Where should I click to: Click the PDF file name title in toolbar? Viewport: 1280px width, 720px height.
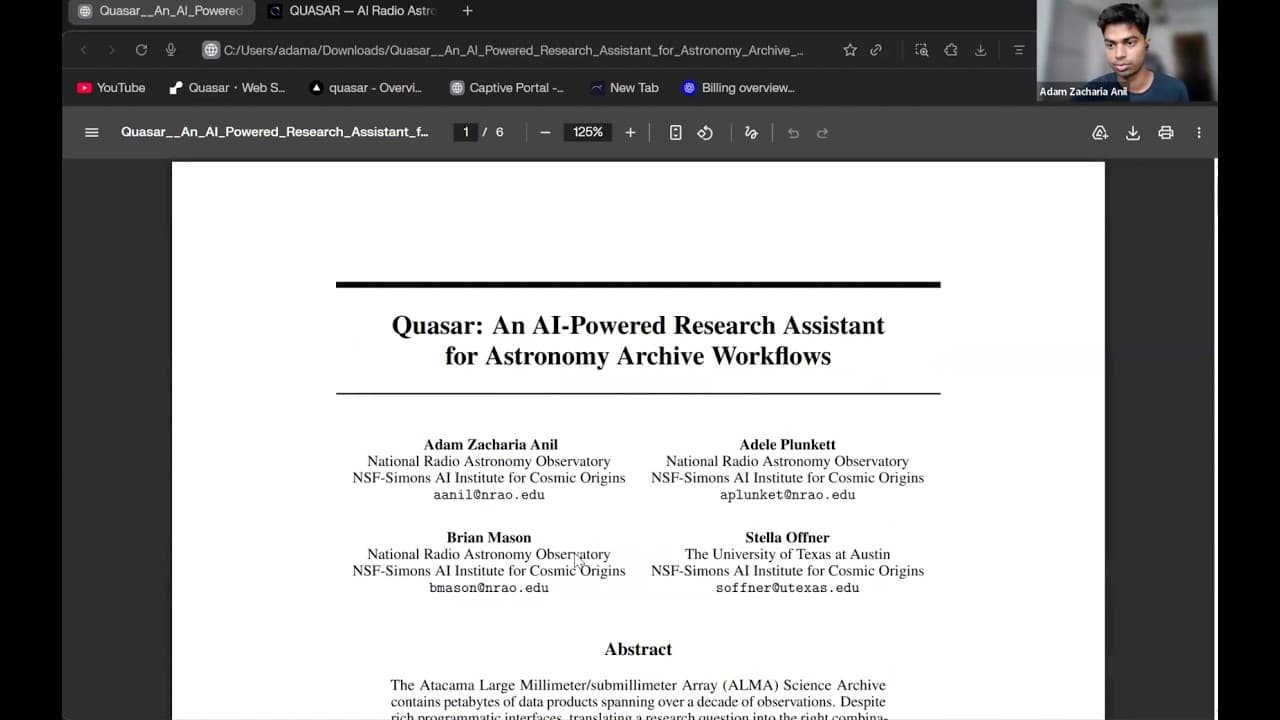tap(275, 132)
